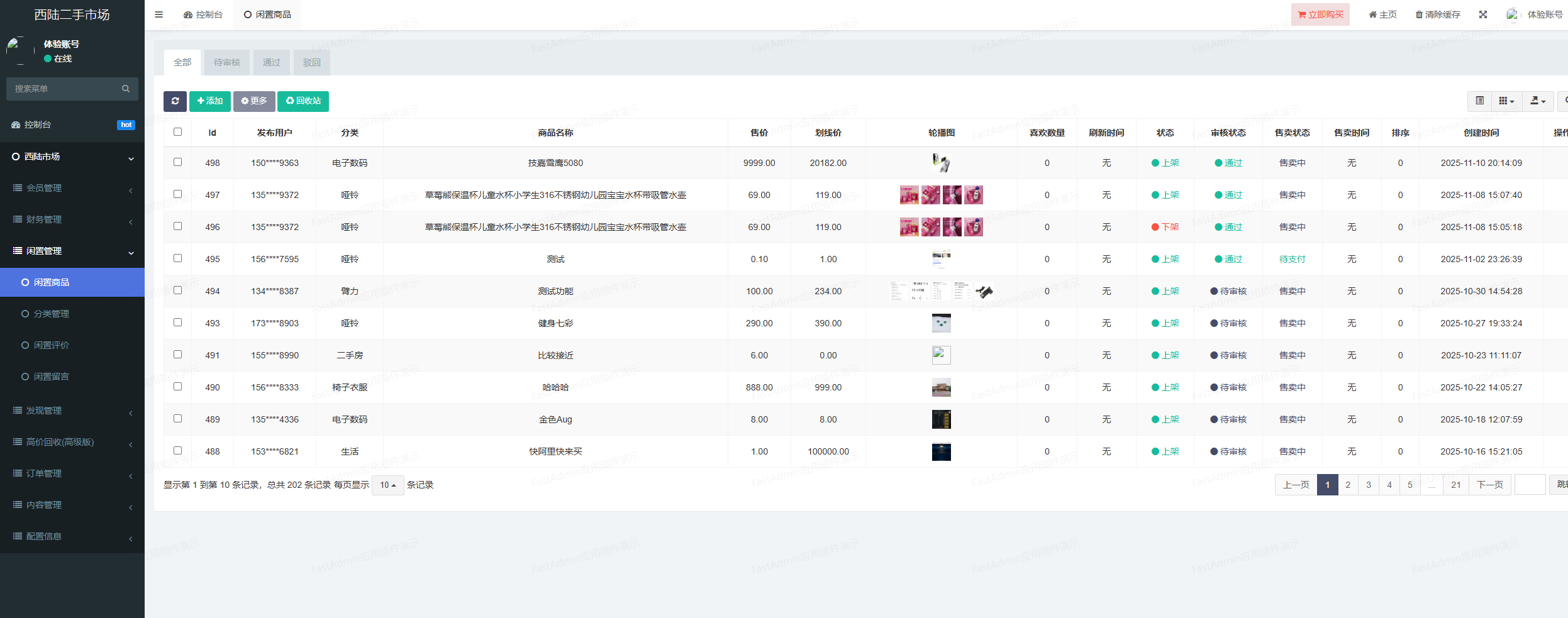Open the 回收站 recycle bin
1568x618 pixels.
pyautogui.click(x=303, y=101)
